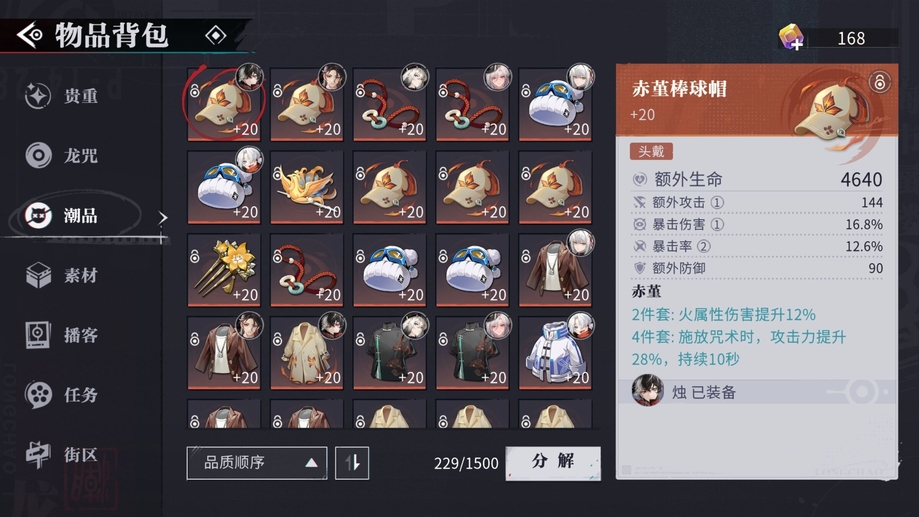Image resolution: width=919 pixels, height=517 pixels.
Task: Select the 素材 sidebar icon
Action: click(39, 275)
